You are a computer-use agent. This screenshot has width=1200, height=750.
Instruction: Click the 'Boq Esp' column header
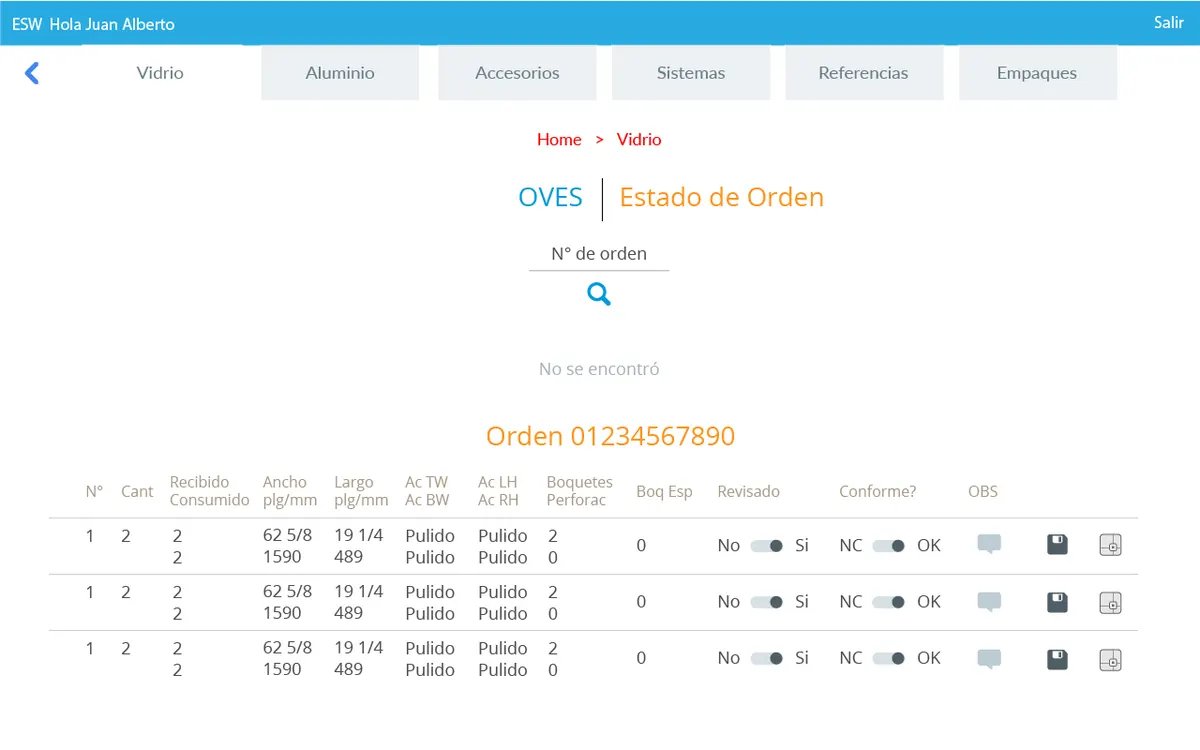coord(664,491)
